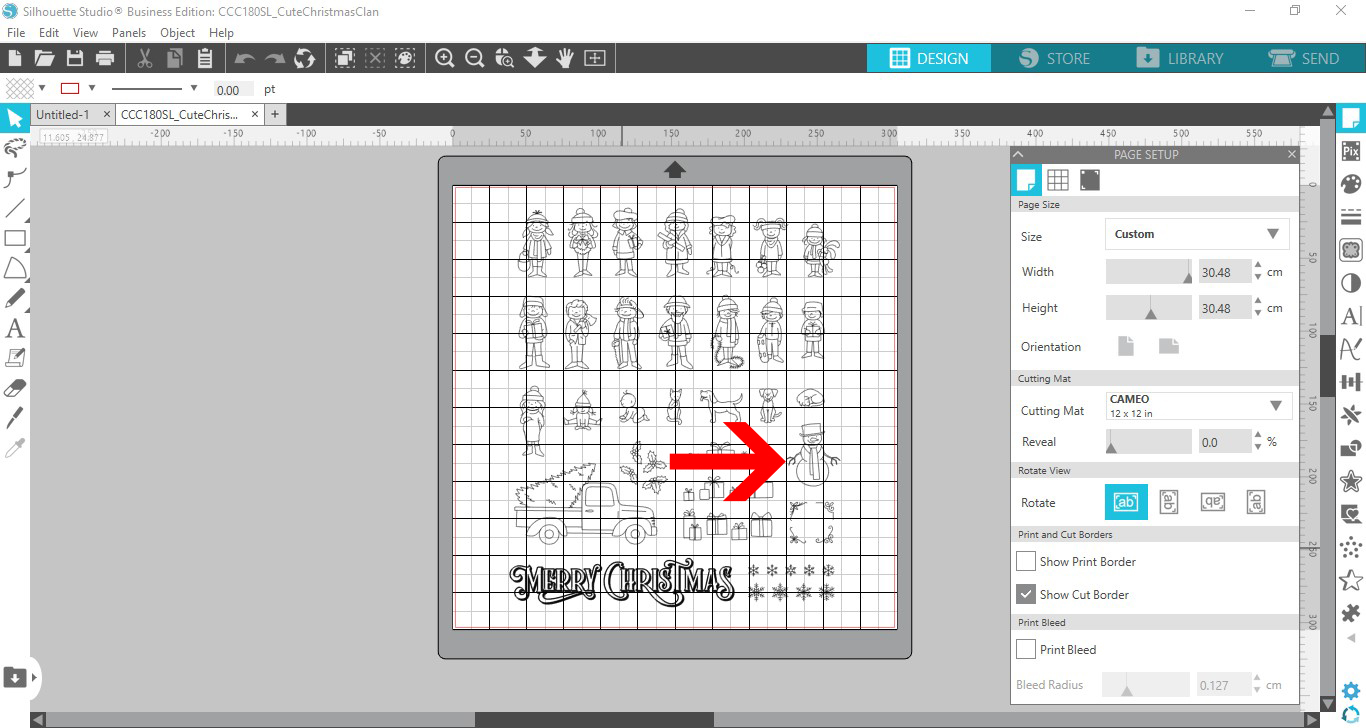This screenshot has width=1366, height=728.
Task: Open the Edit menu
Action: tap(49, 32)
